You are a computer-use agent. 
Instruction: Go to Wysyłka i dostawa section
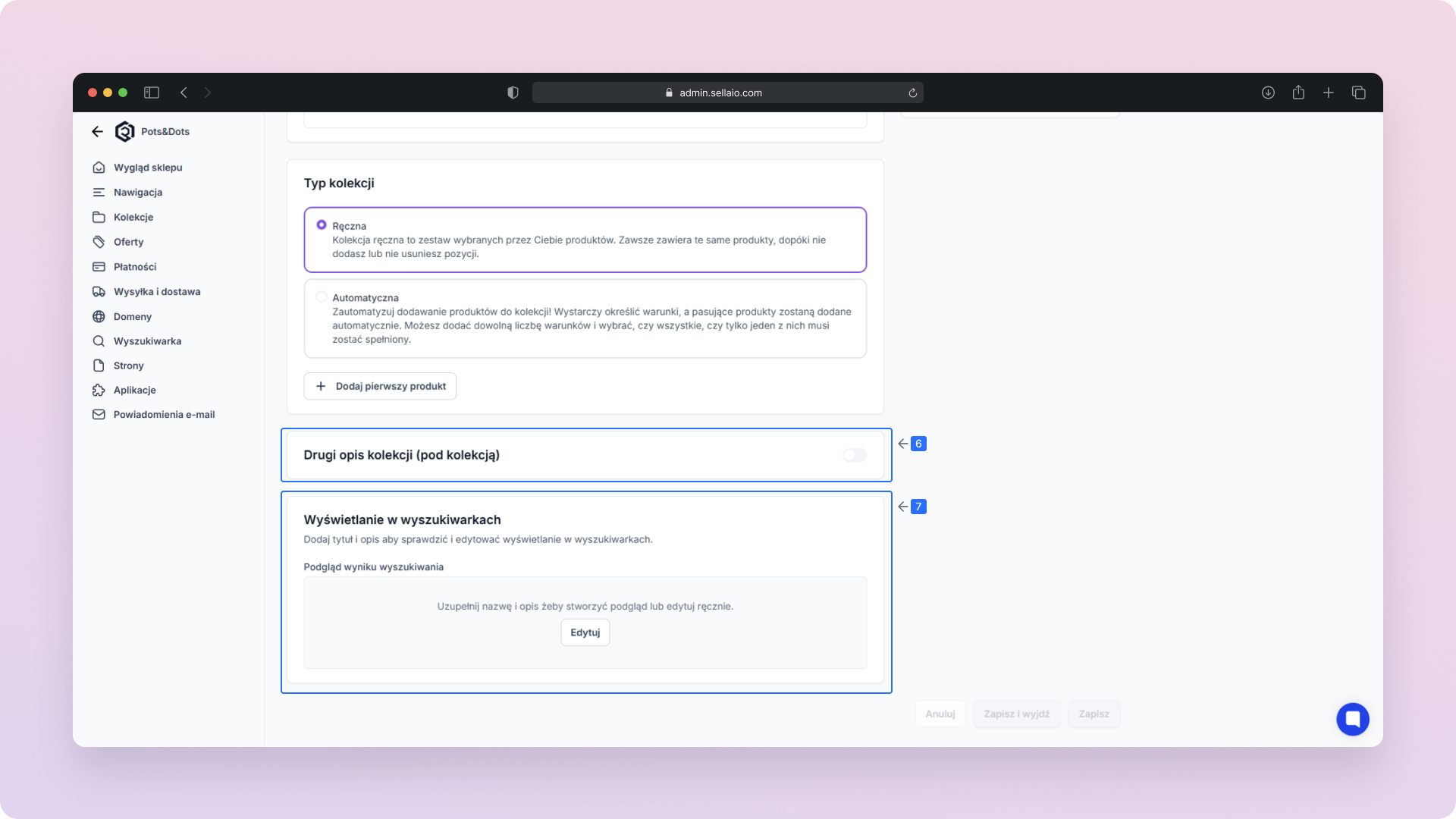click(157, 292)
